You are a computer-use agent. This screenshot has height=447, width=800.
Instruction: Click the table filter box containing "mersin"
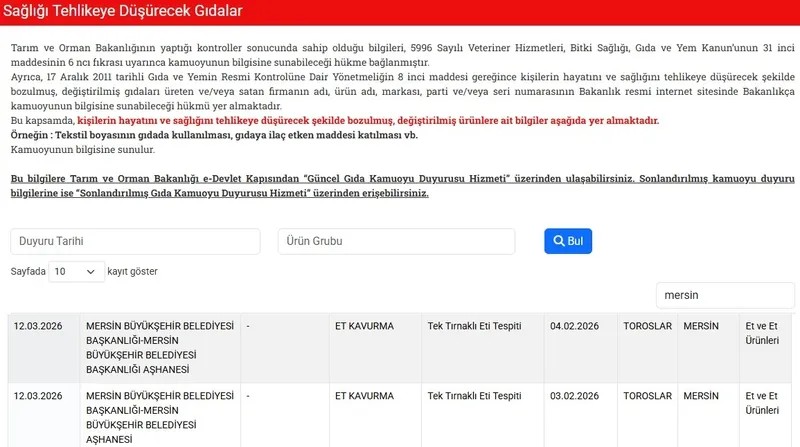tap(724, 295)
